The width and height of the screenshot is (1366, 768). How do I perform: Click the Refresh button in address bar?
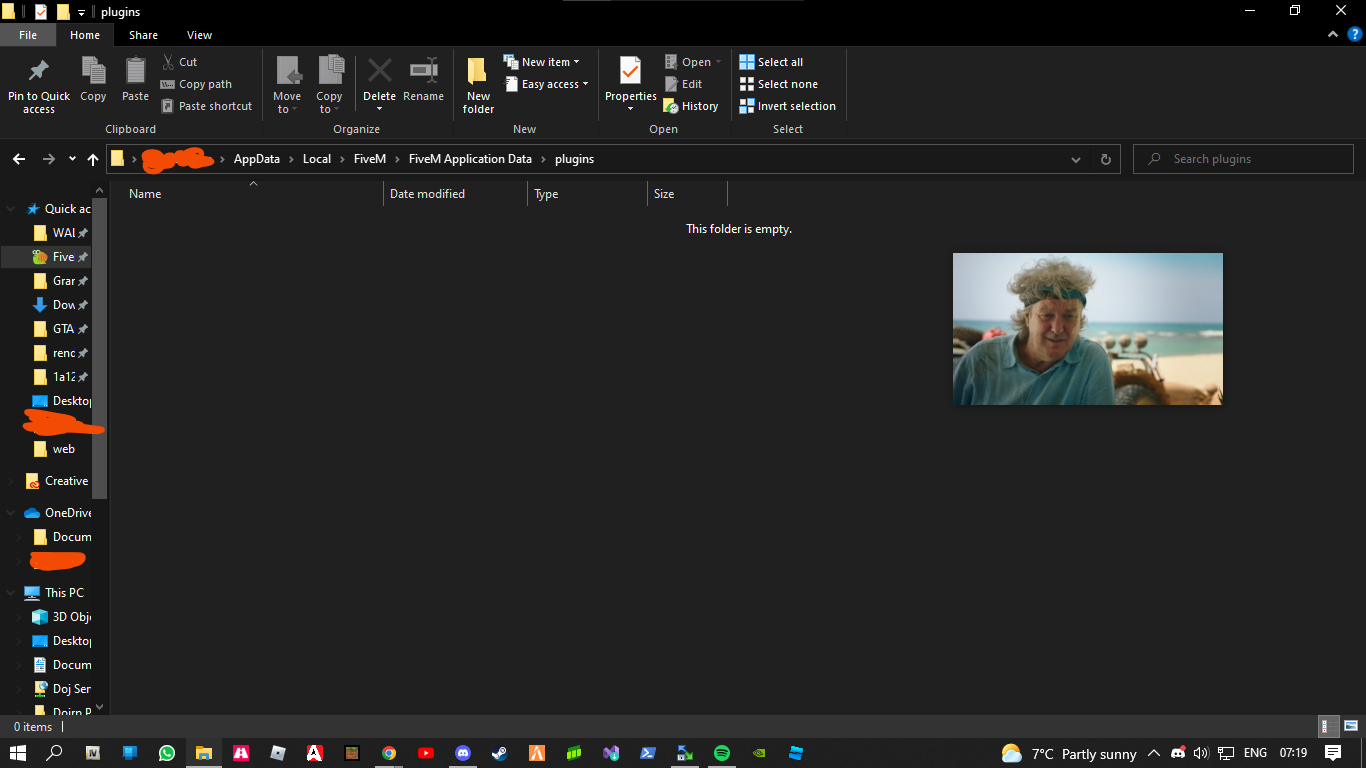tap(1105, 159)
